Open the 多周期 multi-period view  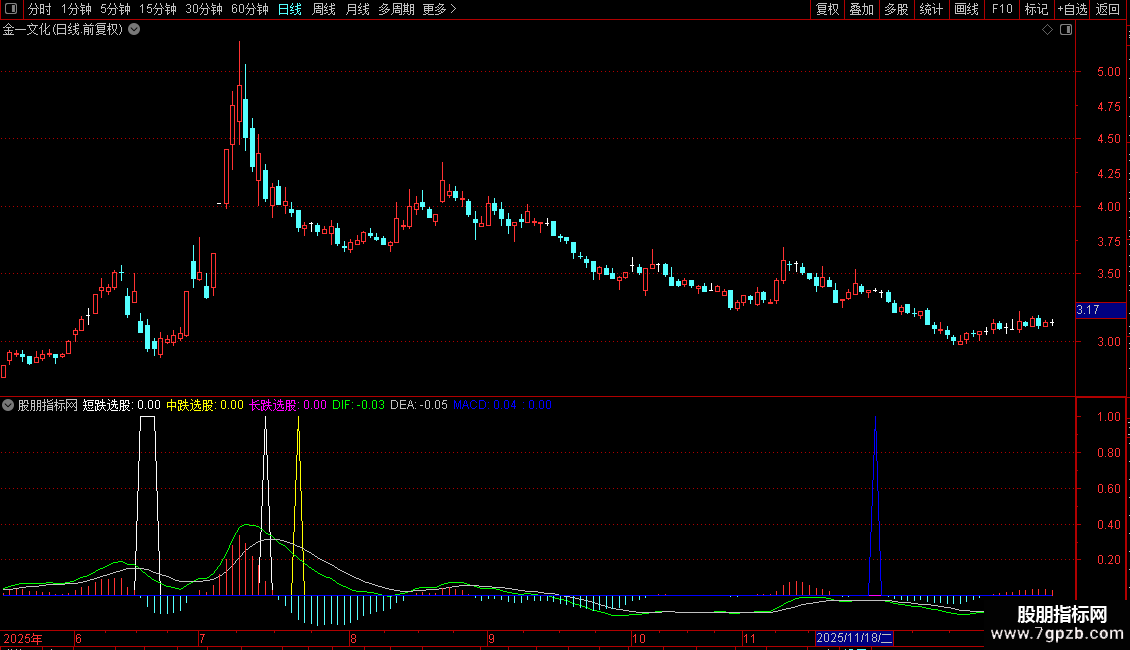[x=396, y=9]
